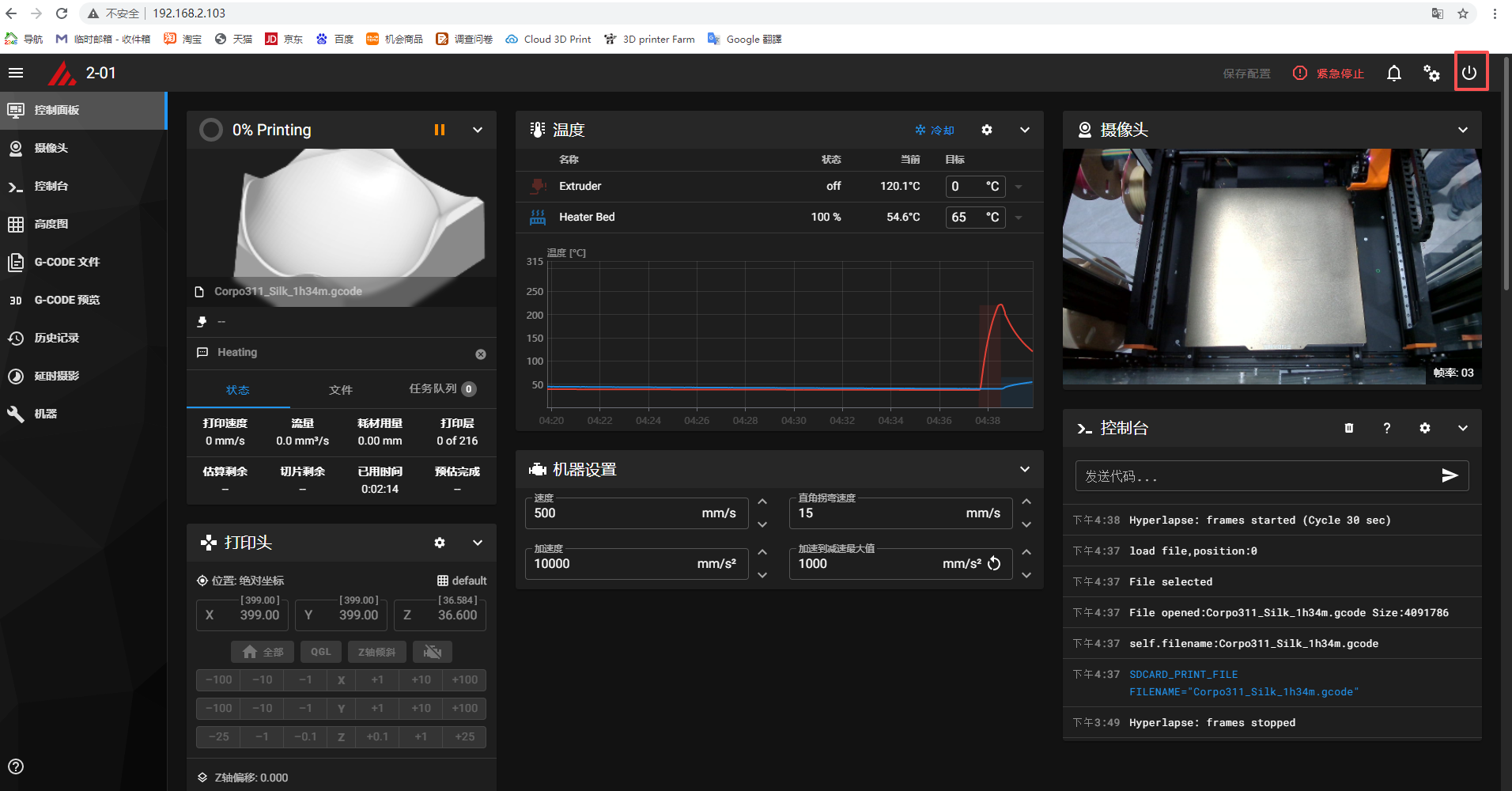Switch to the 文件 tab
Viewport: 1512px width, 791px height.
point(341,390)
